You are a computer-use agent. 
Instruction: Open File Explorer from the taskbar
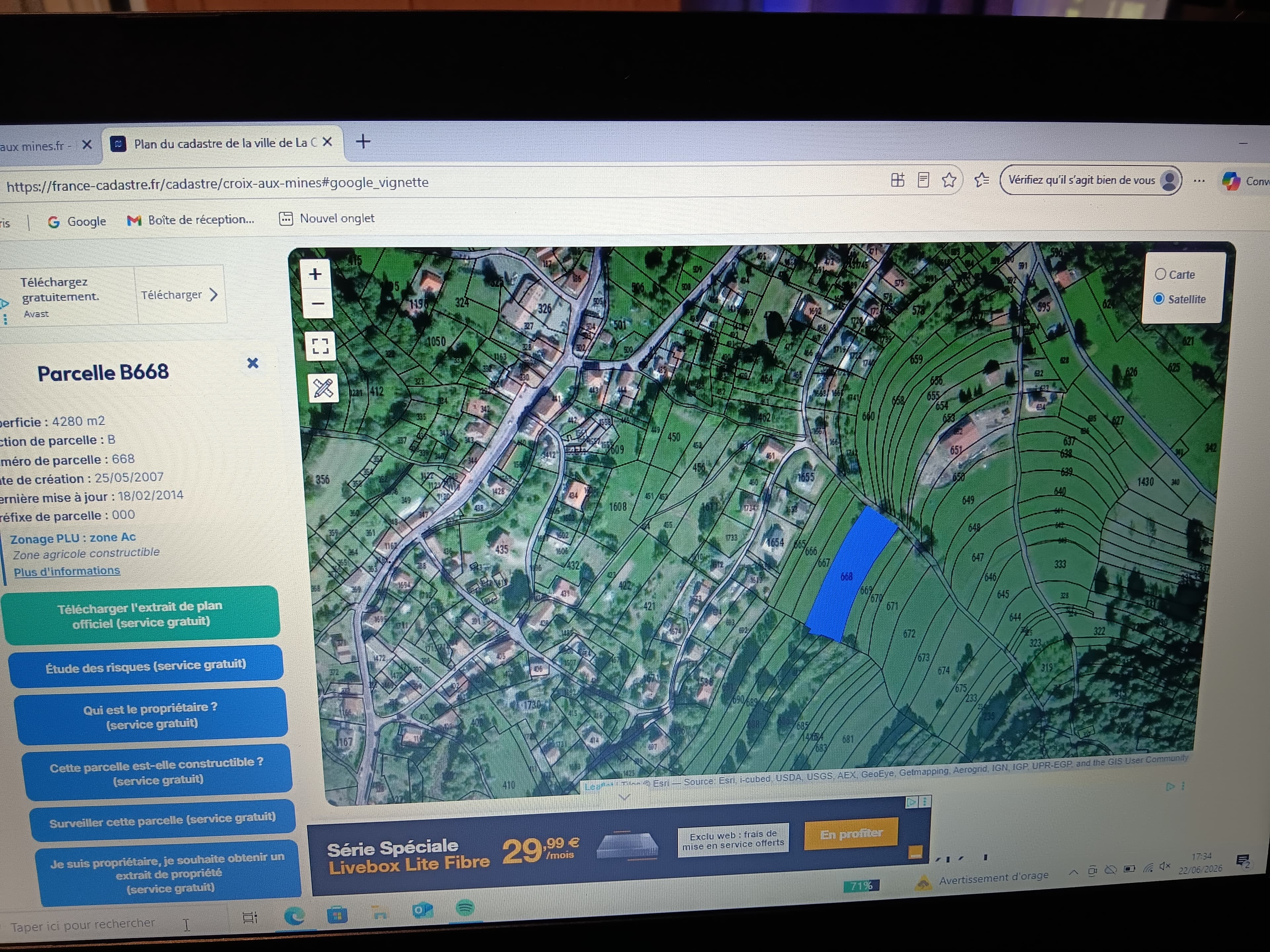(x=380, y=912)
